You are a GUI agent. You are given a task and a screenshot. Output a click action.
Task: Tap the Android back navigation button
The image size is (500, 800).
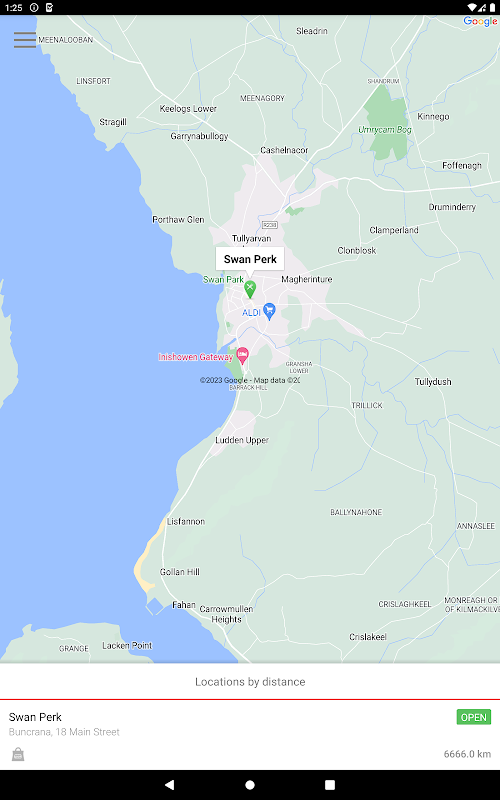pos(169,785)
